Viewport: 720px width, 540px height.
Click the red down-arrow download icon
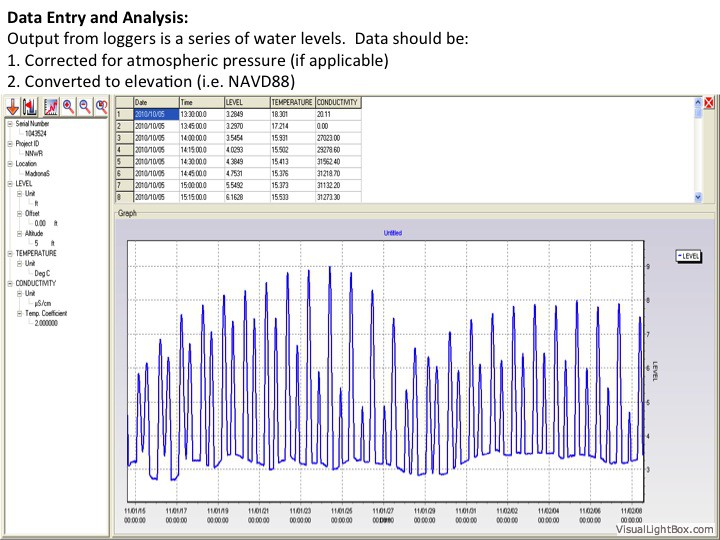(x=12, y=106)
